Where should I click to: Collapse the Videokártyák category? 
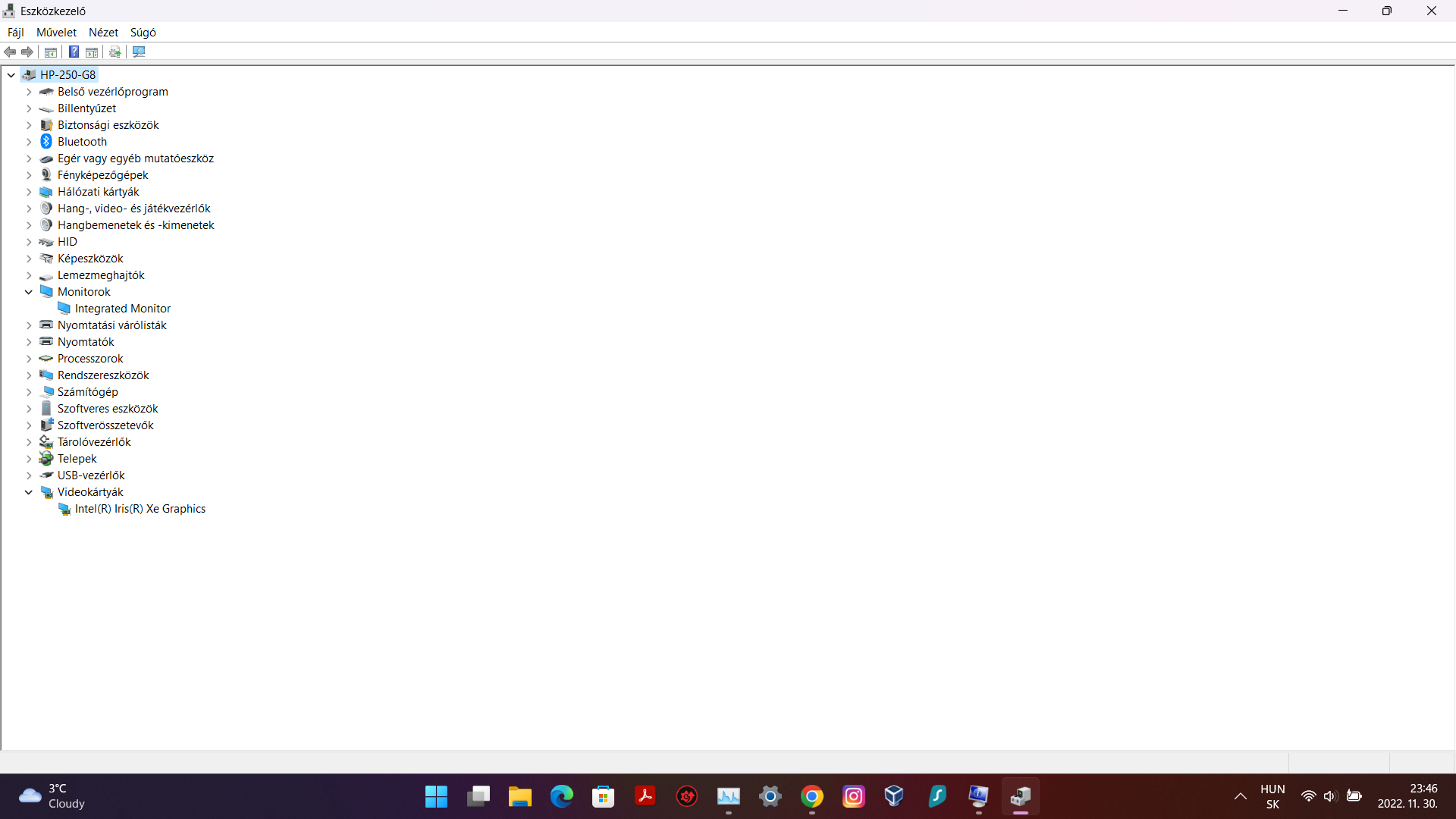point(29,492)
